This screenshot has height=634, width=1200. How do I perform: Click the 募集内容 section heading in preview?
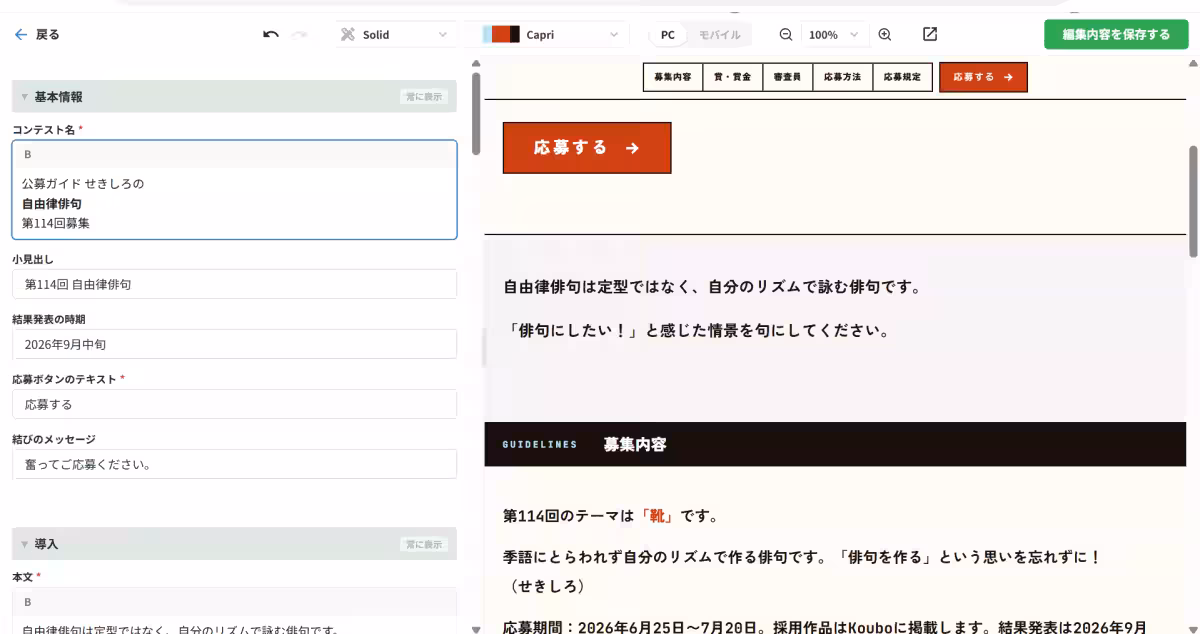point(635,444)
